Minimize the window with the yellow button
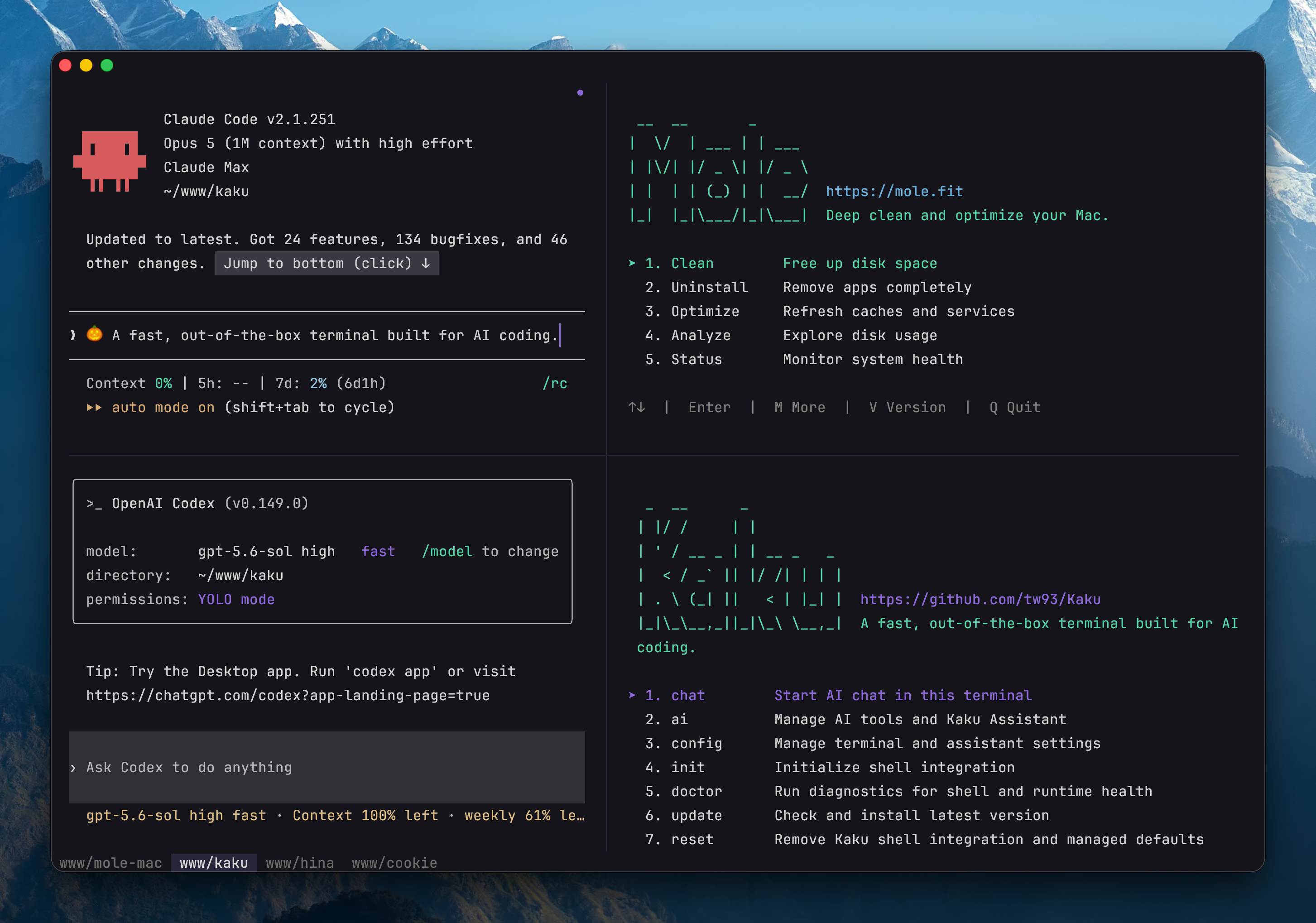Viewport: 1316px width, 923px height. (x=86, y=65)
